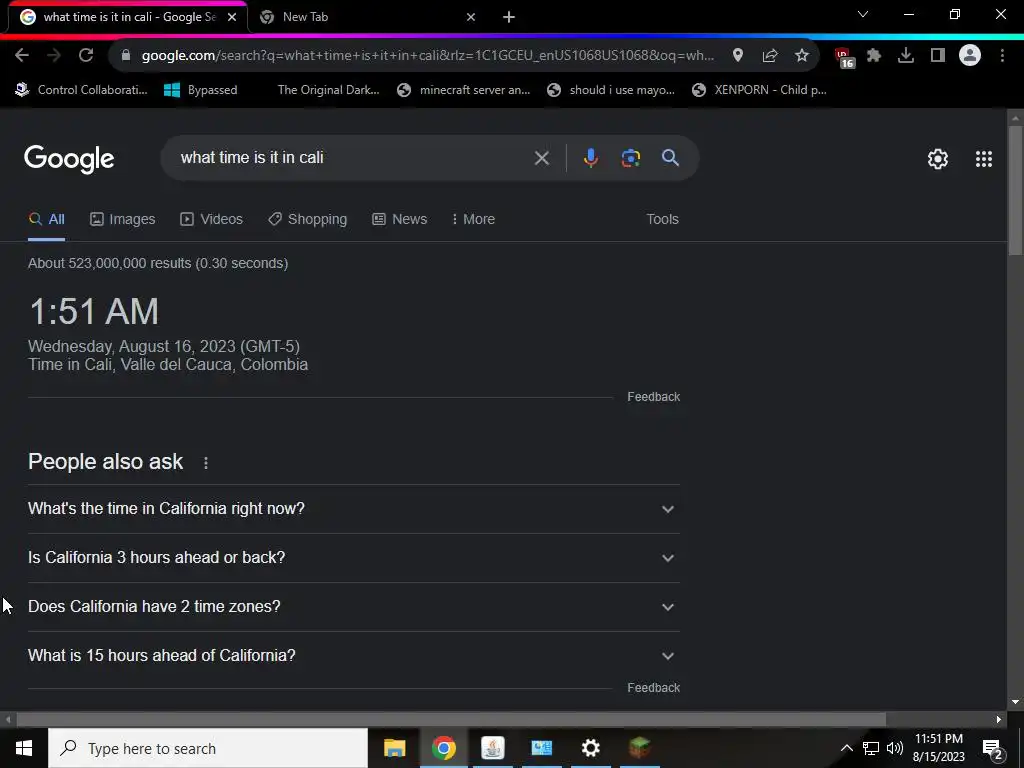The image size is (1024, 768).
Task: Click the browser address bar URL
Action: pyautogui.click(x=428, y=56)
